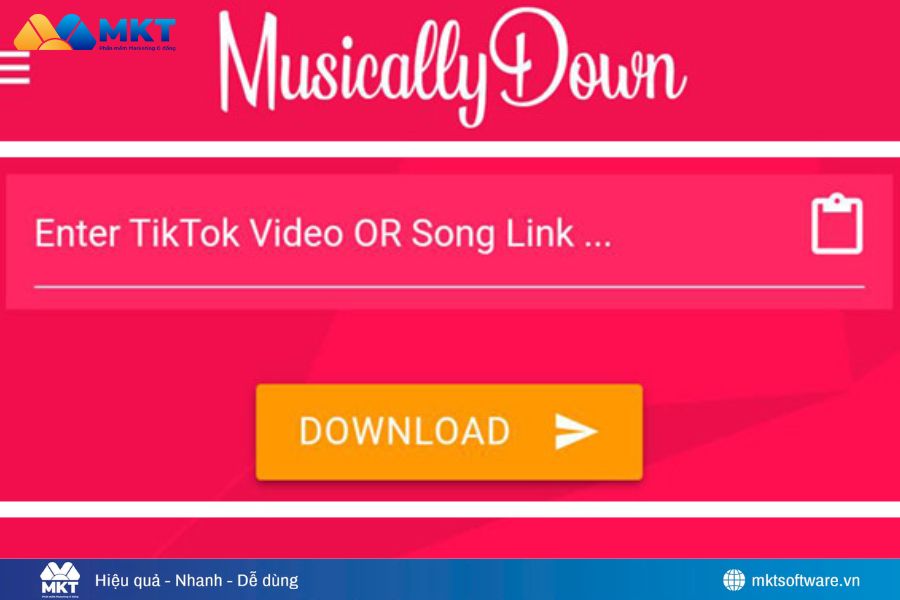Click the paper plane send arrow
This screenshot has height=600, width=900.
pyautogui.click(x=576, y=431)
